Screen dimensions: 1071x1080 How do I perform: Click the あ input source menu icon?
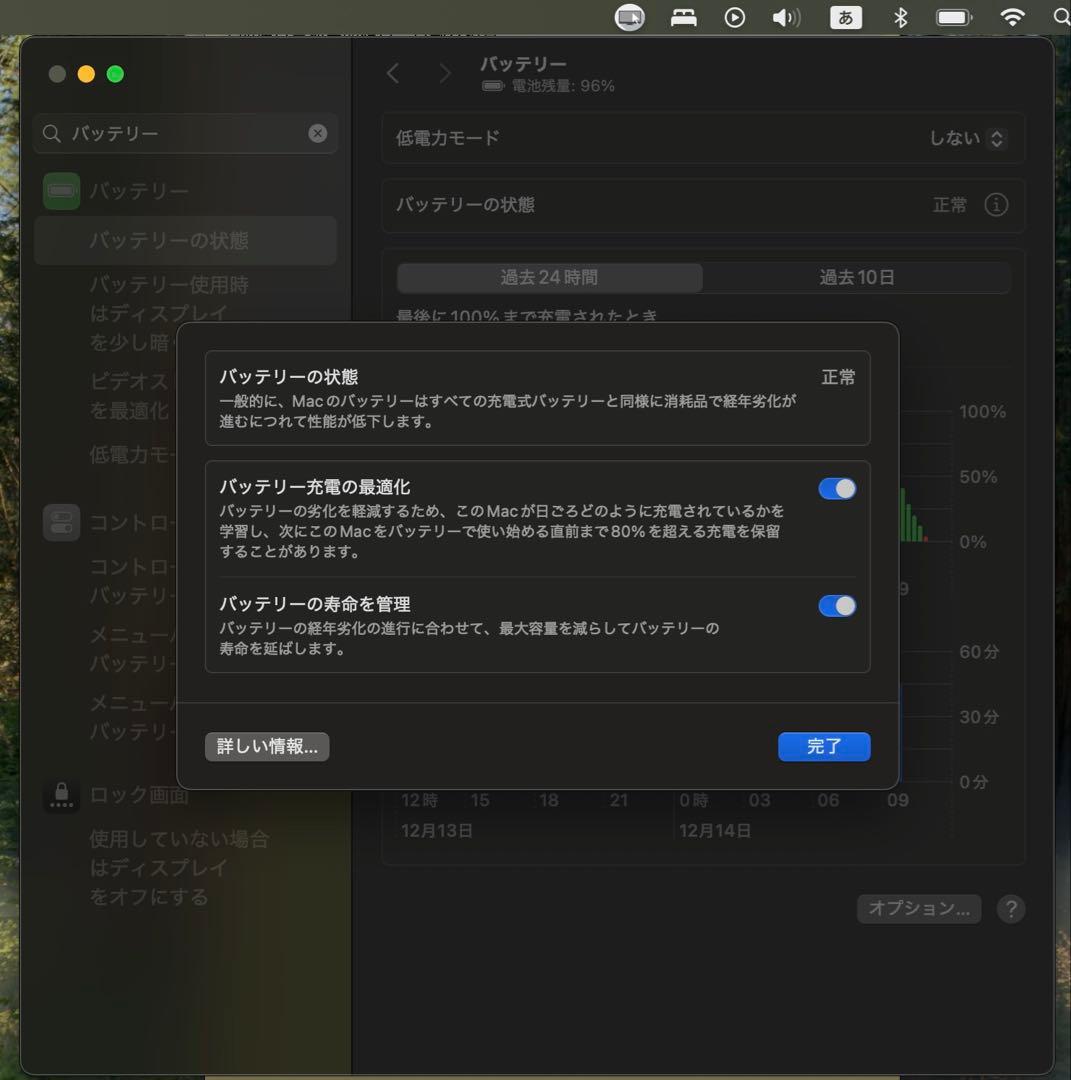845,17
